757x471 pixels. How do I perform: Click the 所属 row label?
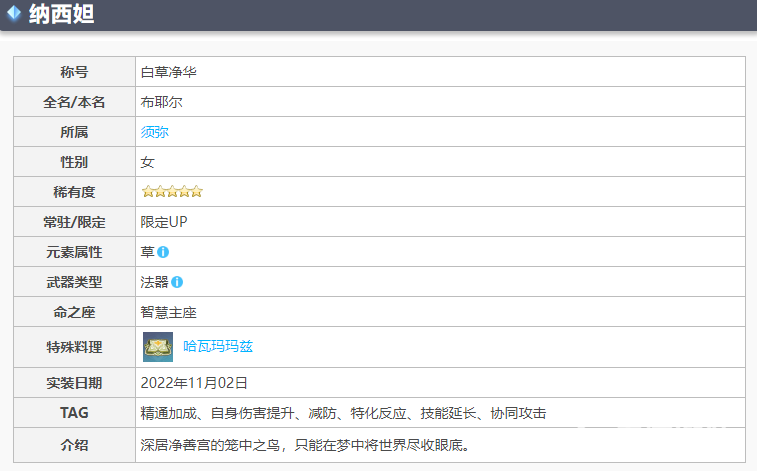[x=74, y=132]
